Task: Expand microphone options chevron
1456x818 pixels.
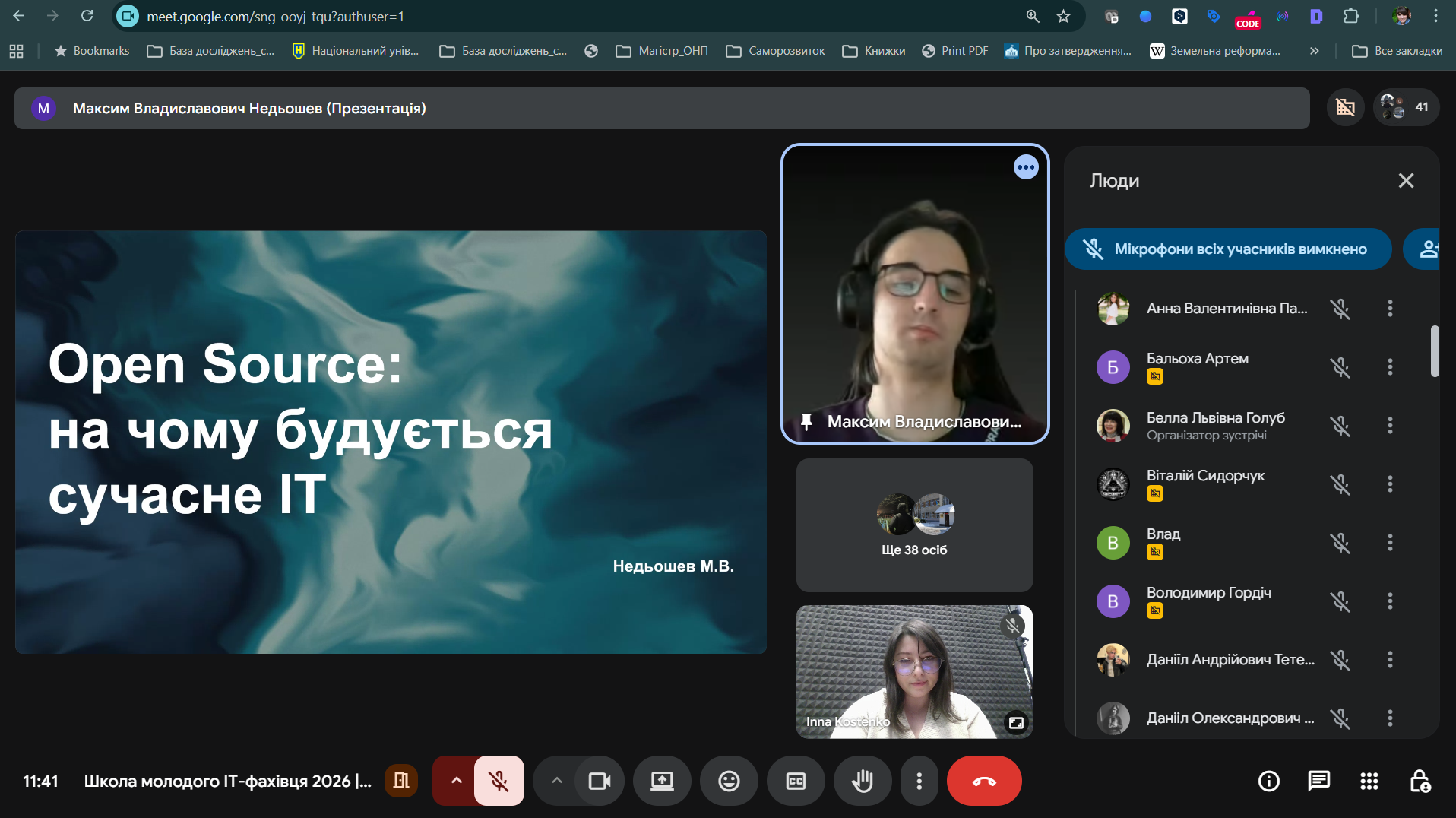Action: pyautogui.click(x=455, y=781)
